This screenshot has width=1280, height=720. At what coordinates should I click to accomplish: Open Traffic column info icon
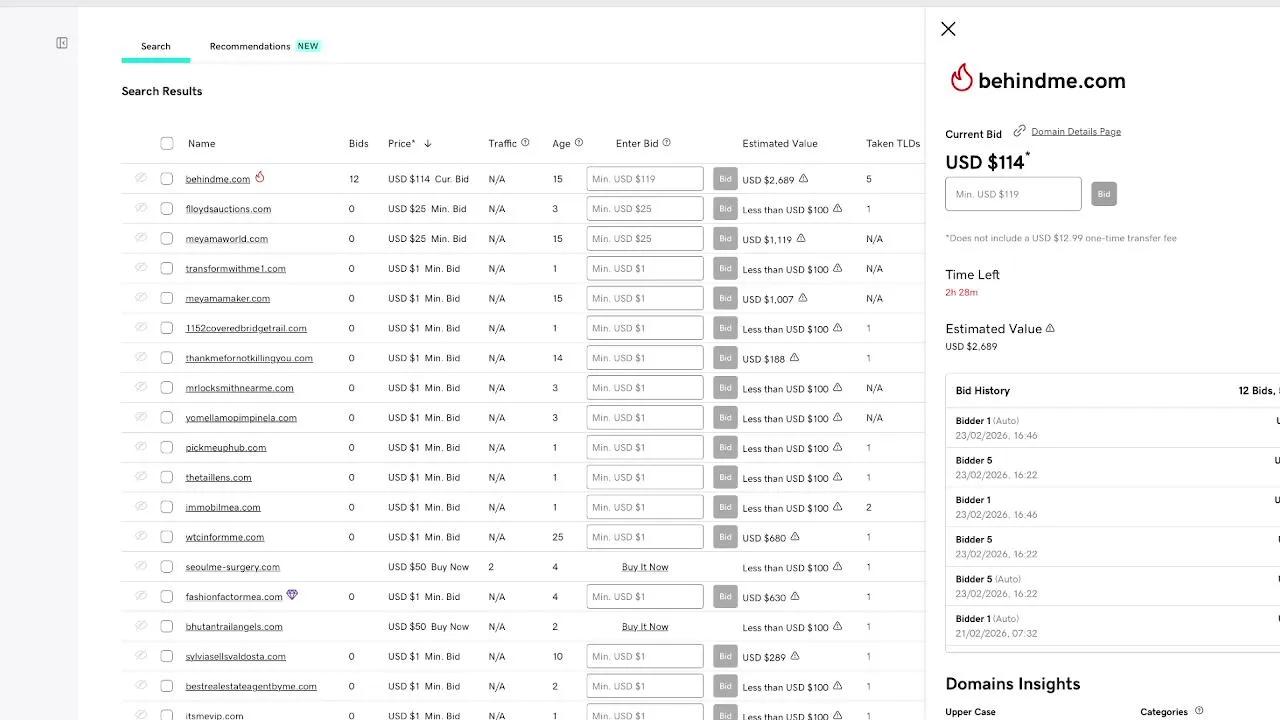point(525,143)
